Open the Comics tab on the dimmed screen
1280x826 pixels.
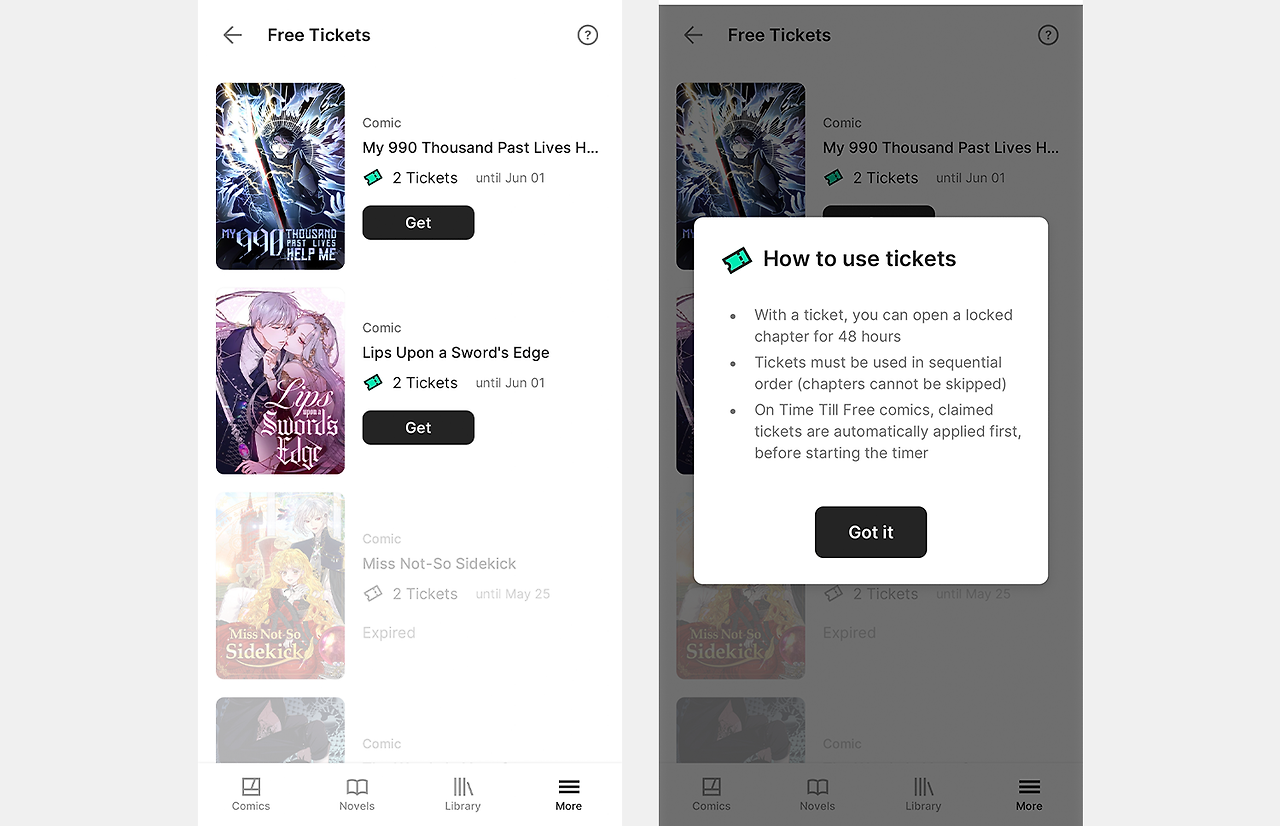click(711, 794)
